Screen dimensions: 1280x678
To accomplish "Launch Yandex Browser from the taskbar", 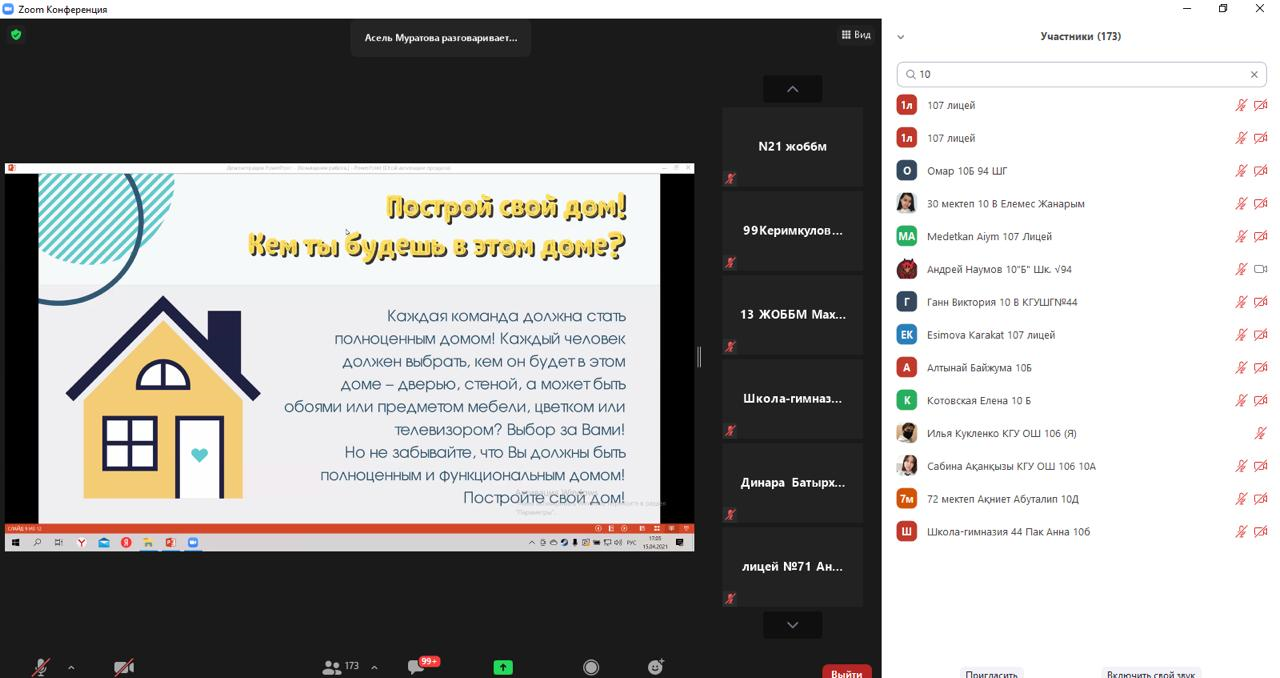I will click(x=80, y=543).
